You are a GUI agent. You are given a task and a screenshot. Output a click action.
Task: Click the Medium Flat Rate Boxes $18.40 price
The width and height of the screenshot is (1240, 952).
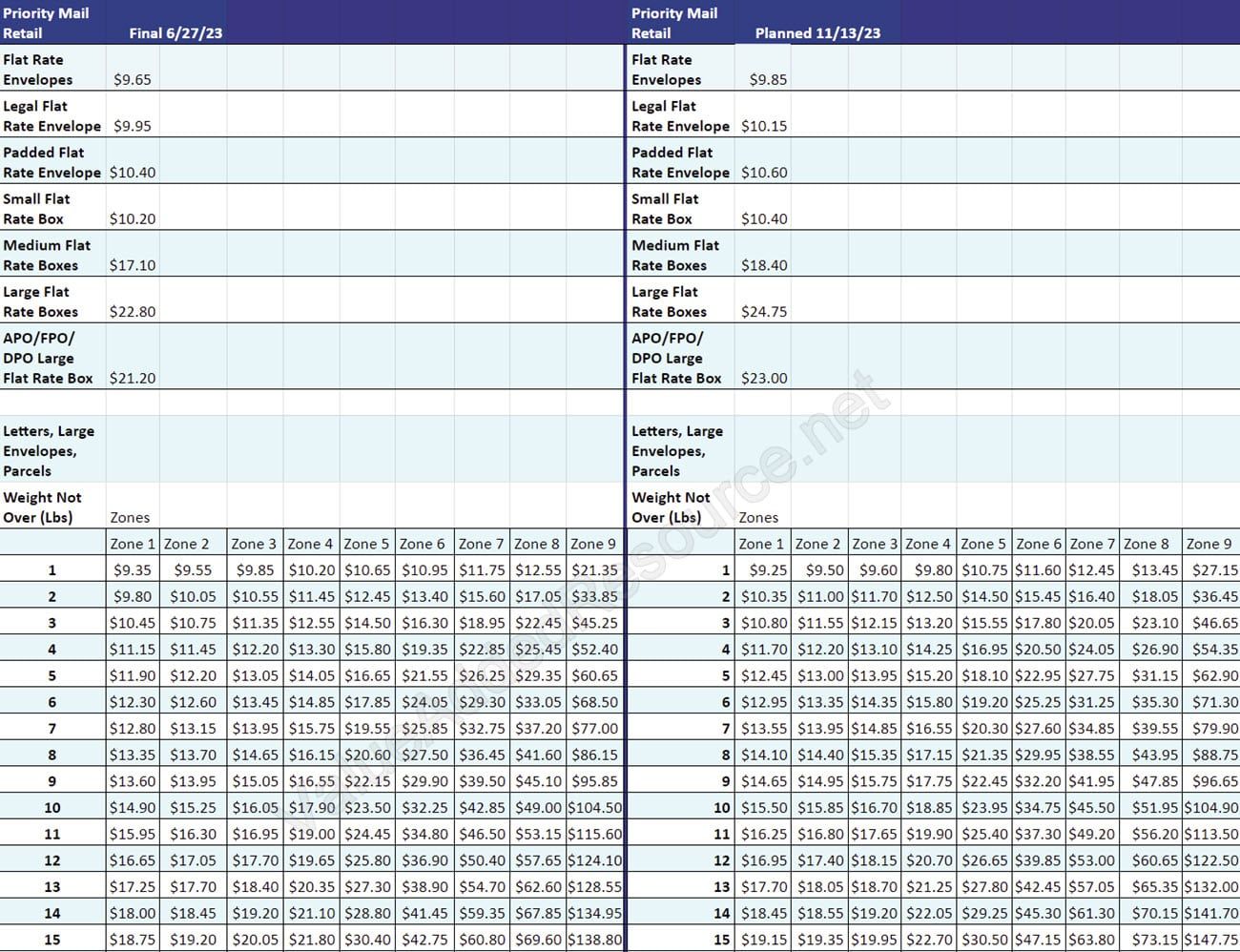pyautogui.click(x=764, y=265)
